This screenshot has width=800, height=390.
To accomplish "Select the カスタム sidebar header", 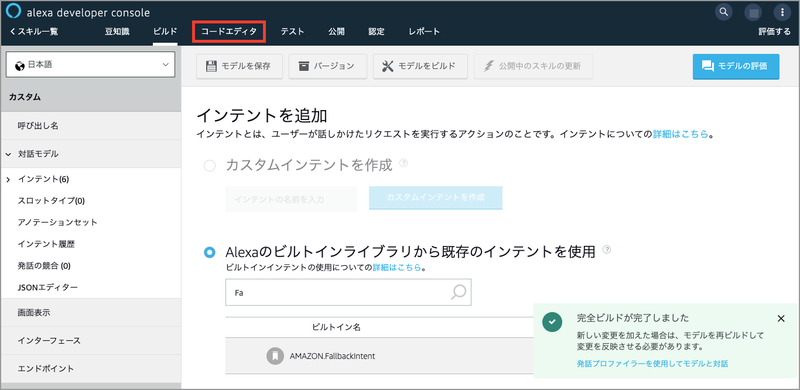I will tap(90, 97).
